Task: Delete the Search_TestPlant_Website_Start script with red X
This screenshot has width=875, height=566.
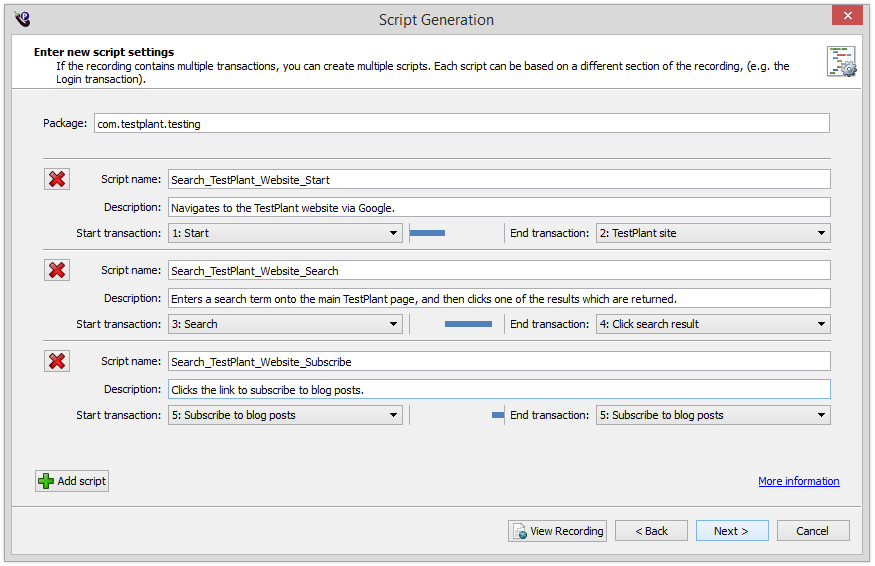Action: tap(57, 179)
